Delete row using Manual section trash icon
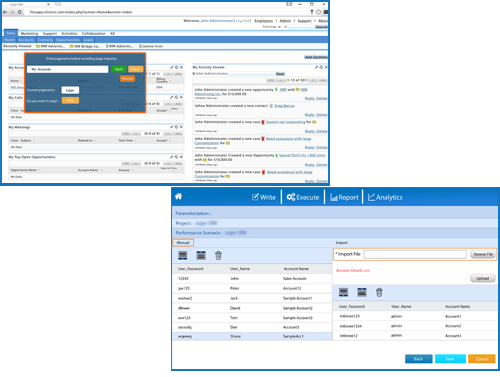This screenshot has height=377, width=500. coord(218,256)
